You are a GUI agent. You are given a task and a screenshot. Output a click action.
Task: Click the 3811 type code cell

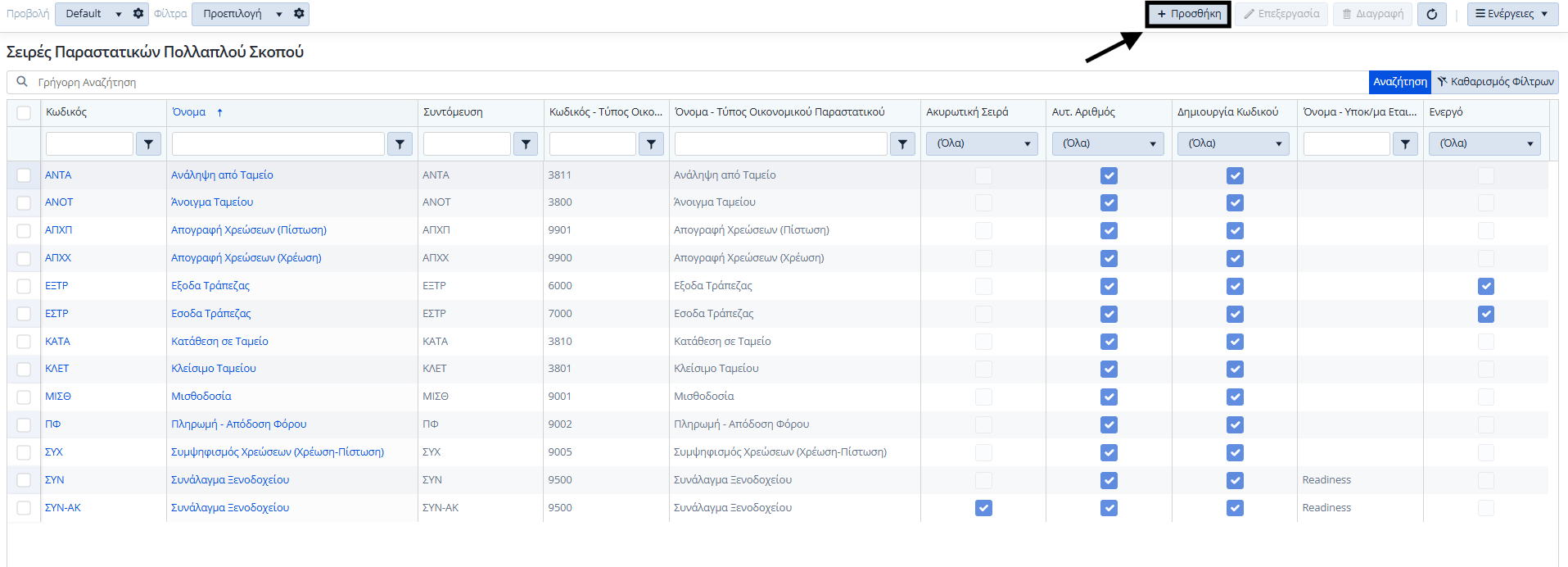pyautogui.click(x=560, y=175)
